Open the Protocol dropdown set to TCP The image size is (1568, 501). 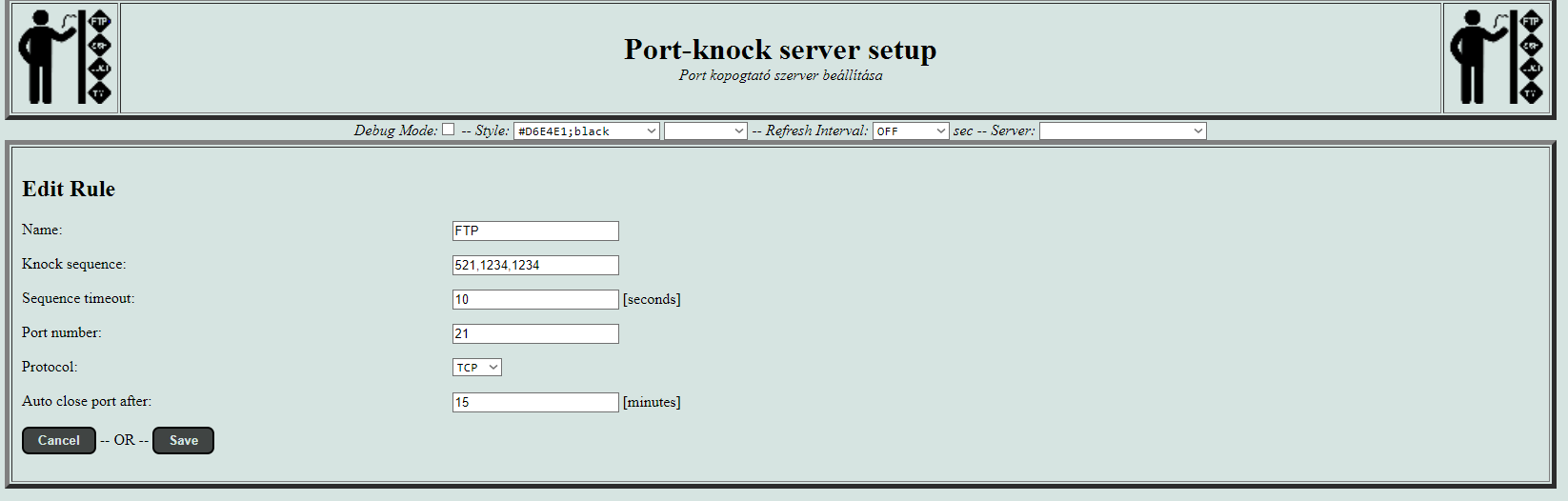[x=477, y=368]
